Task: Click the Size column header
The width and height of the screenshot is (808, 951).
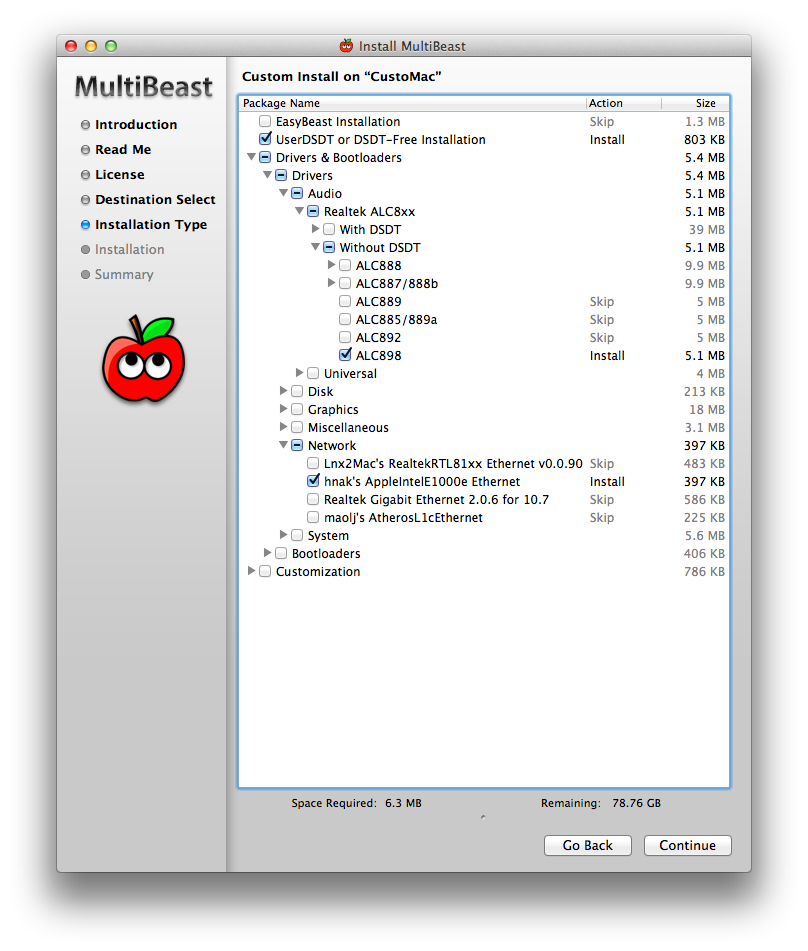Action: 695,103
